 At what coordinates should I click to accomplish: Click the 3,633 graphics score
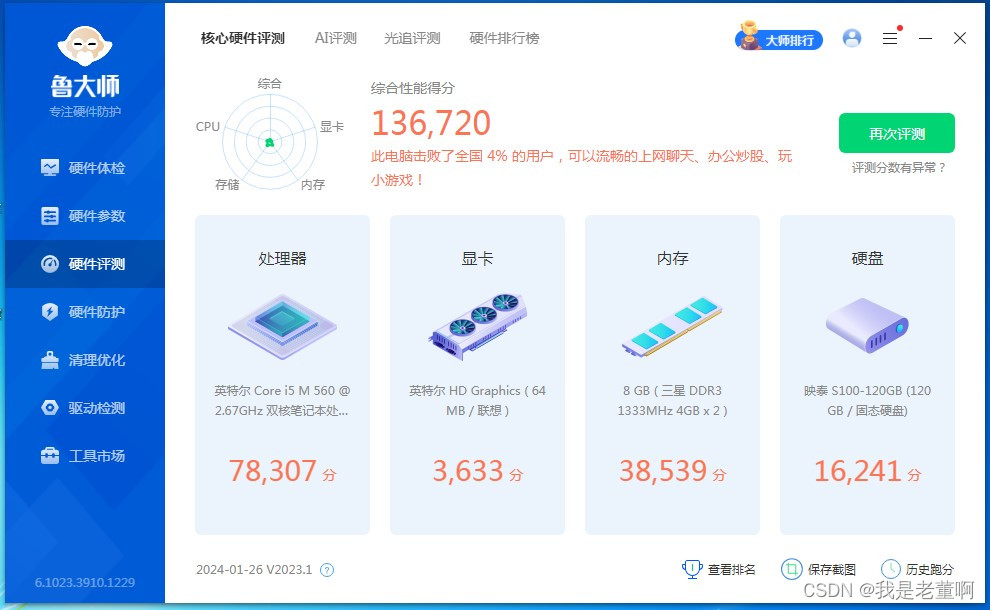click(x=477, y=471)
